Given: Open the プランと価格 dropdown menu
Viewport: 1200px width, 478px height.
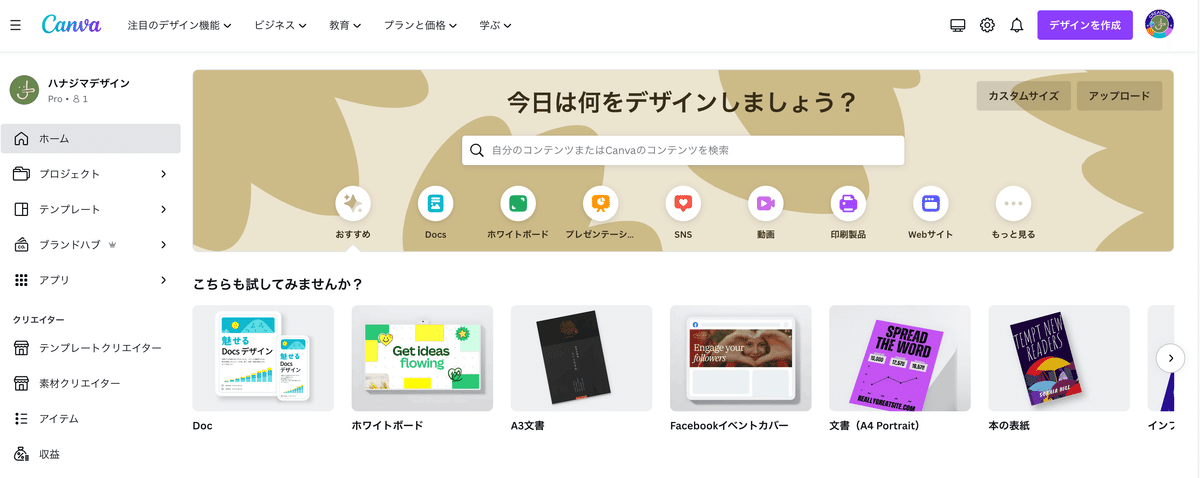Looking at the screenshot, I should tap(421, 25).
